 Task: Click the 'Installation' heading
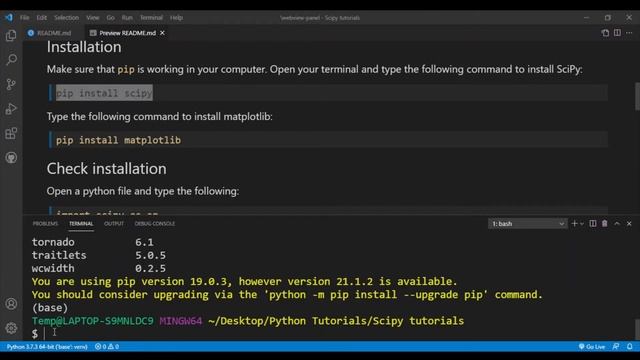point(84,47)
